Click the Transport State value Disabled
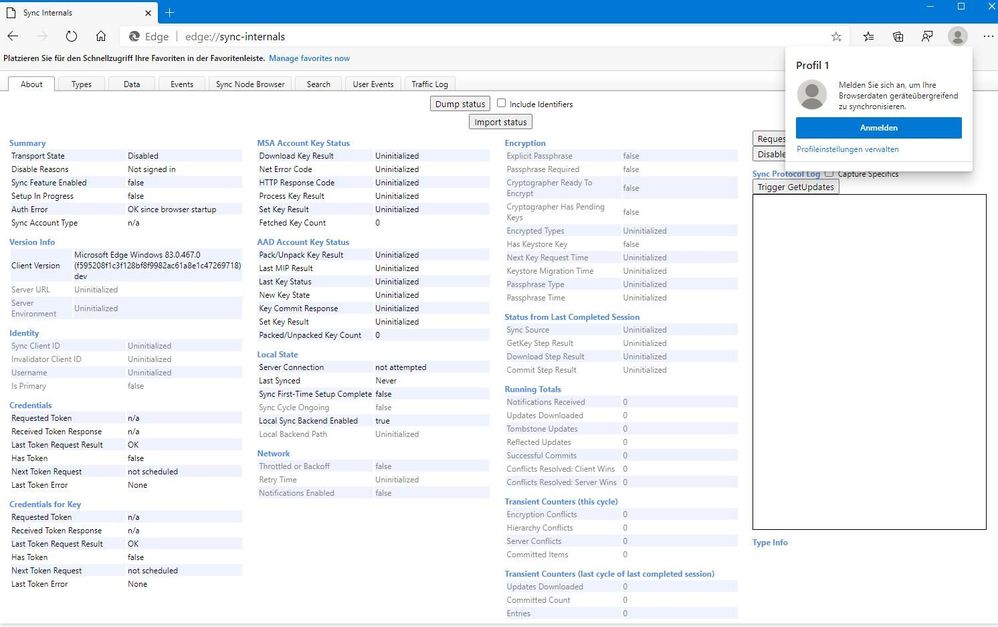Viewport: 998px width, 627px height. pos(143,156)
